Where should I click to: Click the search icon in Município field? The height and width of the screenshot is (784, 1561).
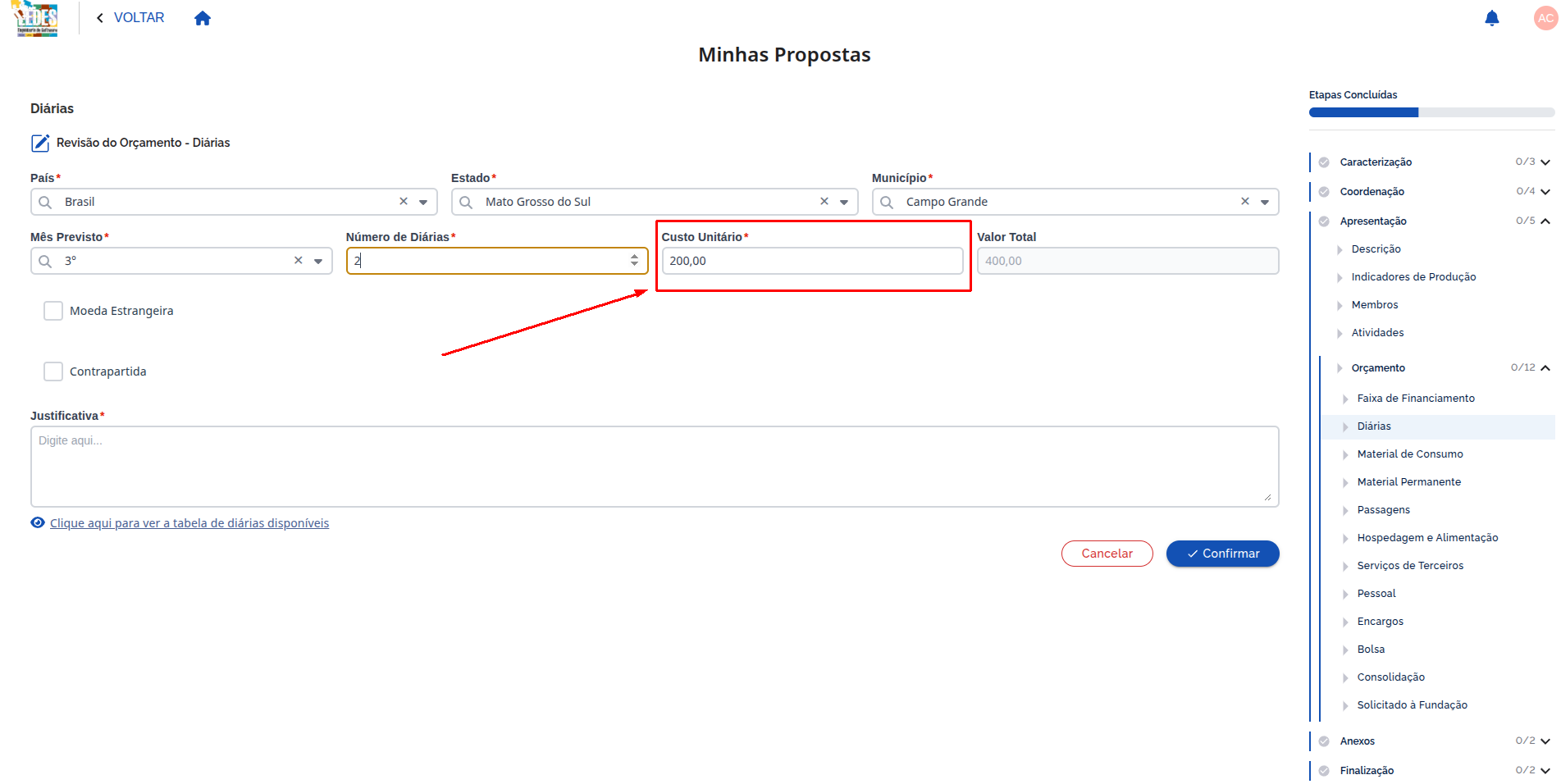click(887, 202)
